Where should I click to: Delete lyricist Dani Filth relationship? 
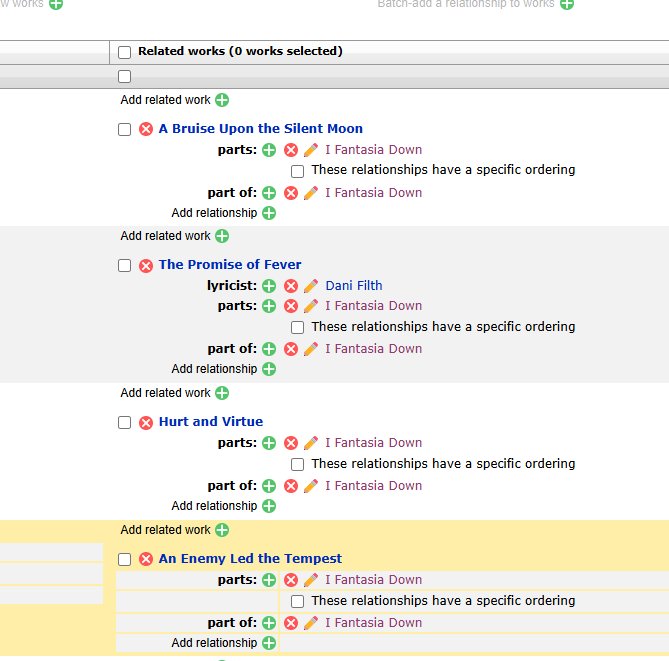291,286
